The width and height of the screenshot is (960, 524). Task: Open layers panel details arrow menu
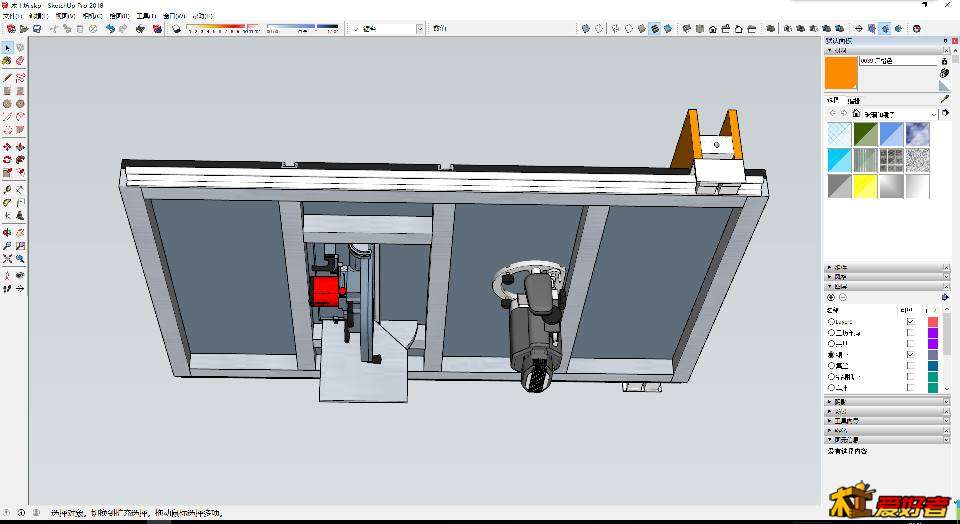pos(946,298)
